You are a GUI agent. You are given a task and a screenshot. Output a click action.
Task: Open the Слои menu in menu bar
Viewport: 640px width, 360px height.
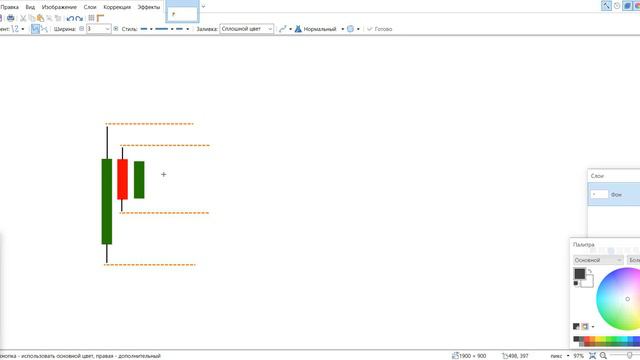(90, 7)
